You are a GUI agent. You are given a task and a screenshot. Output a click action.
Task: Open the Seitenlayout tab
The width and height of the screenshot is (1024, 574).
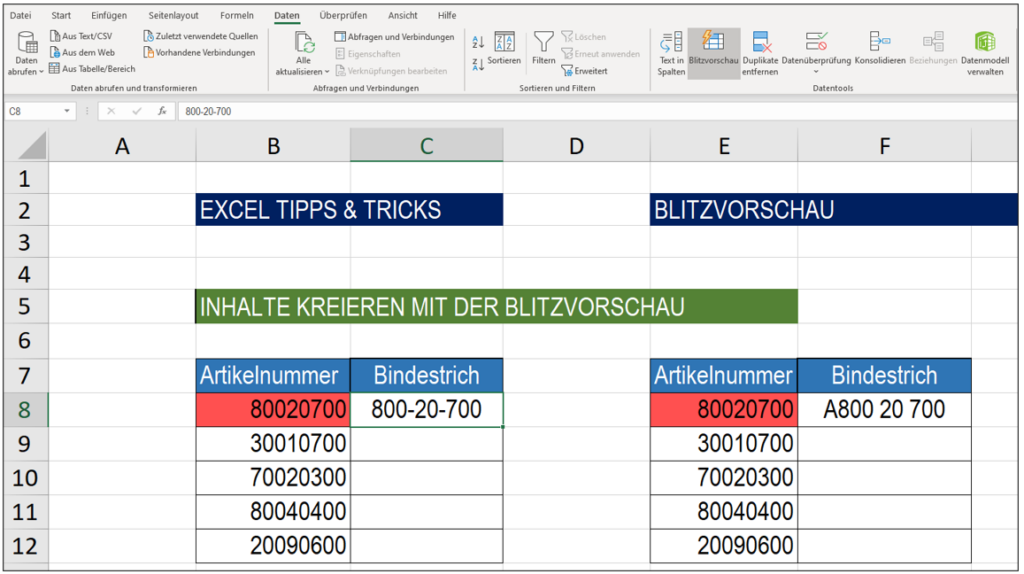(173, 15)
